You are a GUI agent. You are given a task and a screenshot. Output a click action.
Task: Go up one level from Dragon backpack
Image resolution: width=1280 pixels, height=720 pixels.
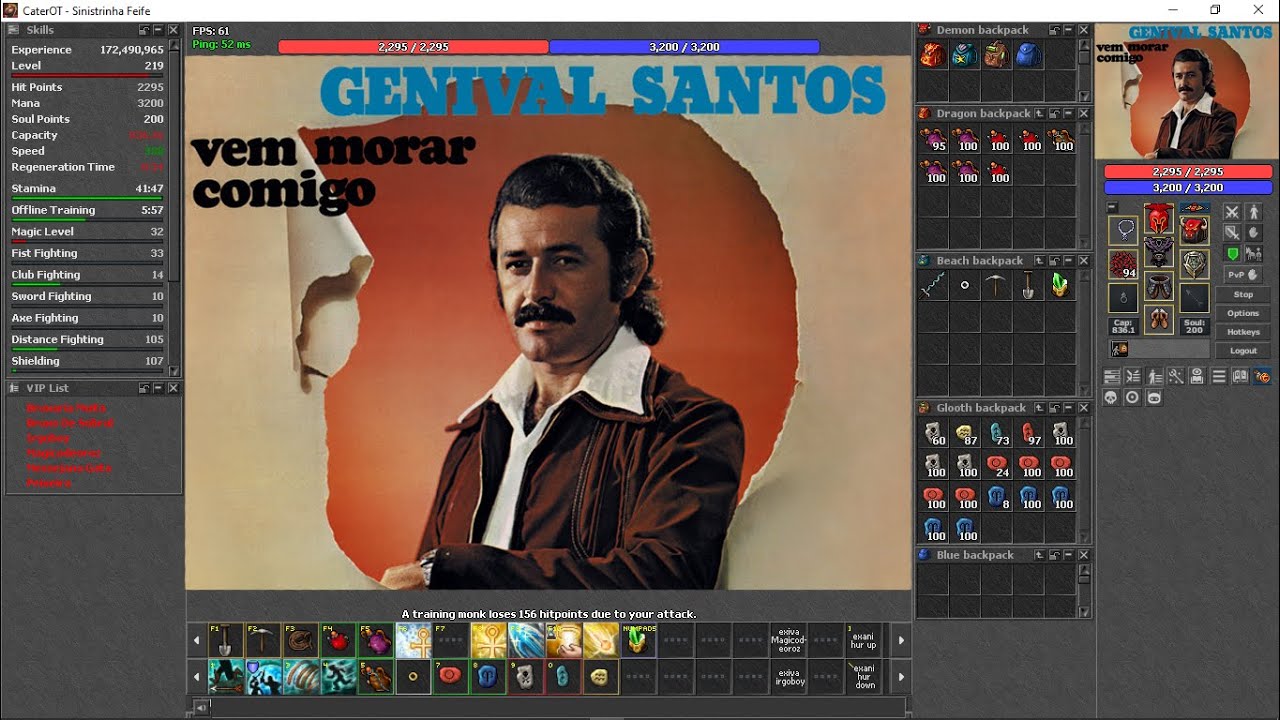click(x=1039, y=114)
